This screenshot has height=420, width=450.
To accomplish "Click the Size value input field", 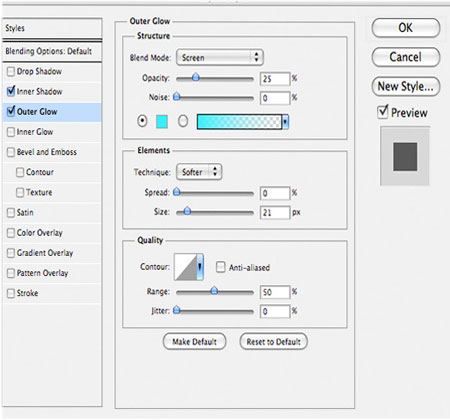I will (x=275, y=212).
